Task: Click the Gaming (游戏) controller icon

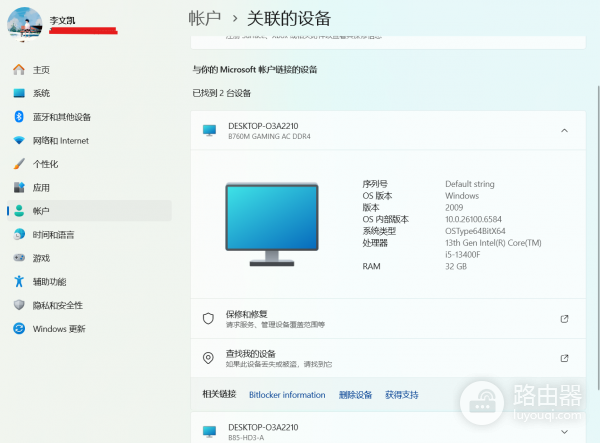Action: (19, 258)
